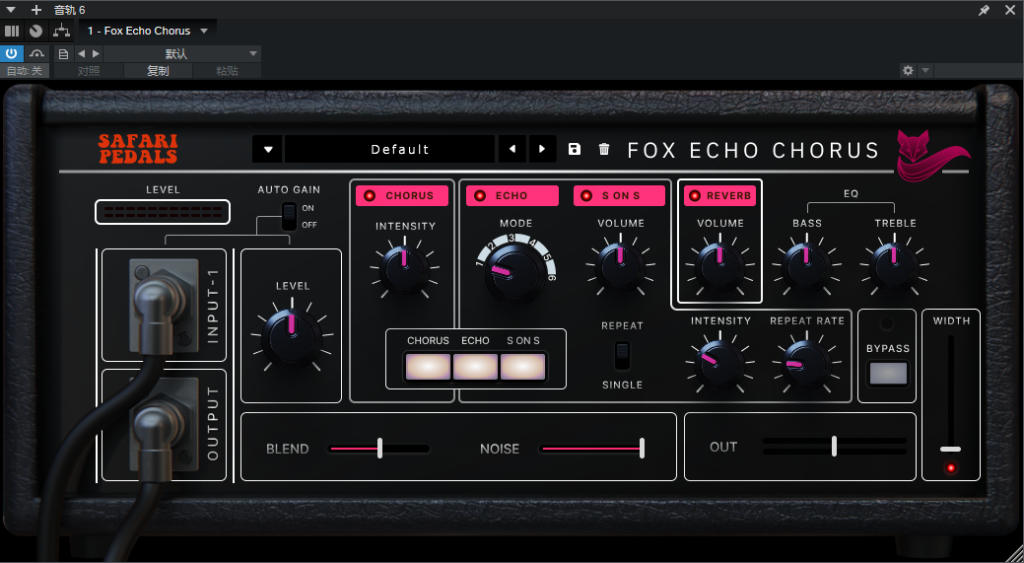
Task: Delete the preset using the trash icon
Action: click(604, 149)
